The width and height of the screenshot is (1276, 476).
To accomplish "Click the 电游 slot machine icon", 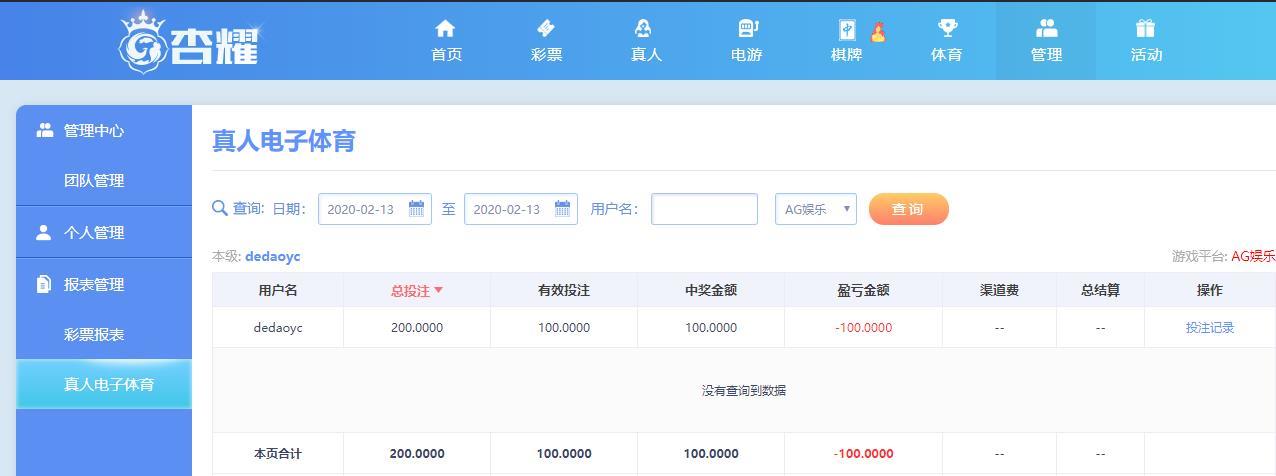I will [x=747, y=28].
